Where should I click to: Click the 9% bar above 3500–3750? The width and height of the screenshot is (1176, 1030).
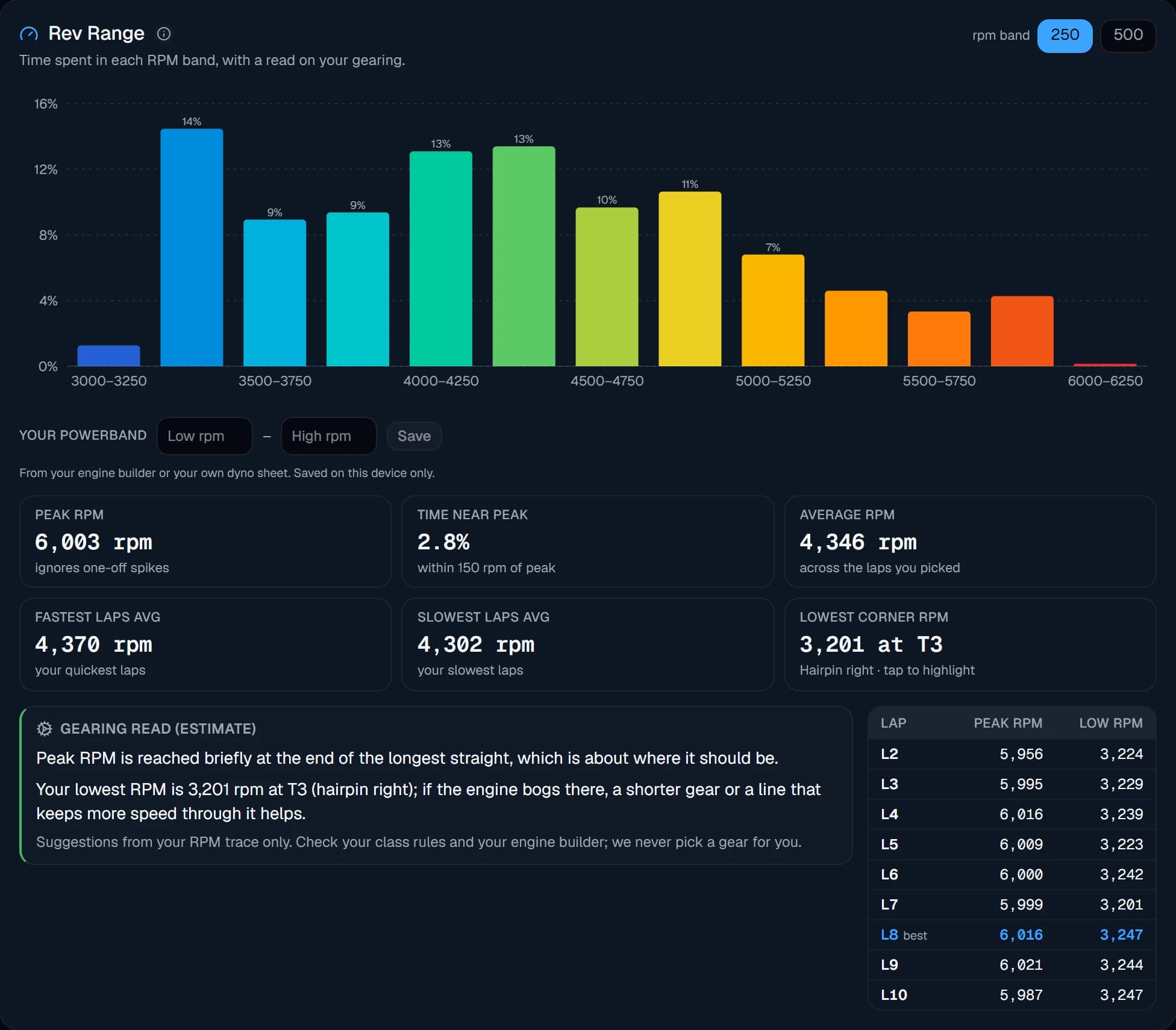coord(275,293)
